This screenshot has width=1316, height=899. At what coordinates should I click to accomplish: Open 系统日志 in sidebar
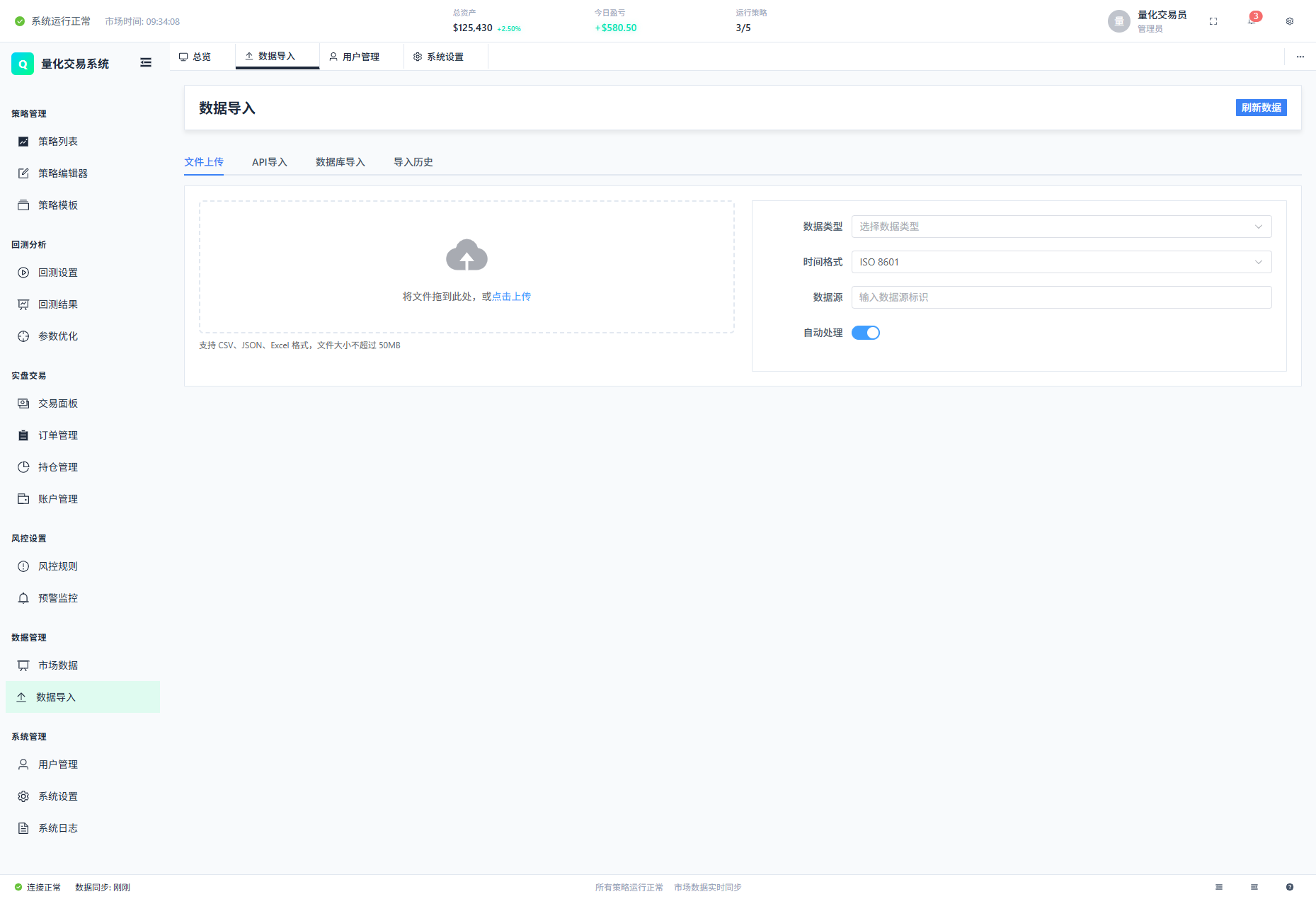point(83,828)
